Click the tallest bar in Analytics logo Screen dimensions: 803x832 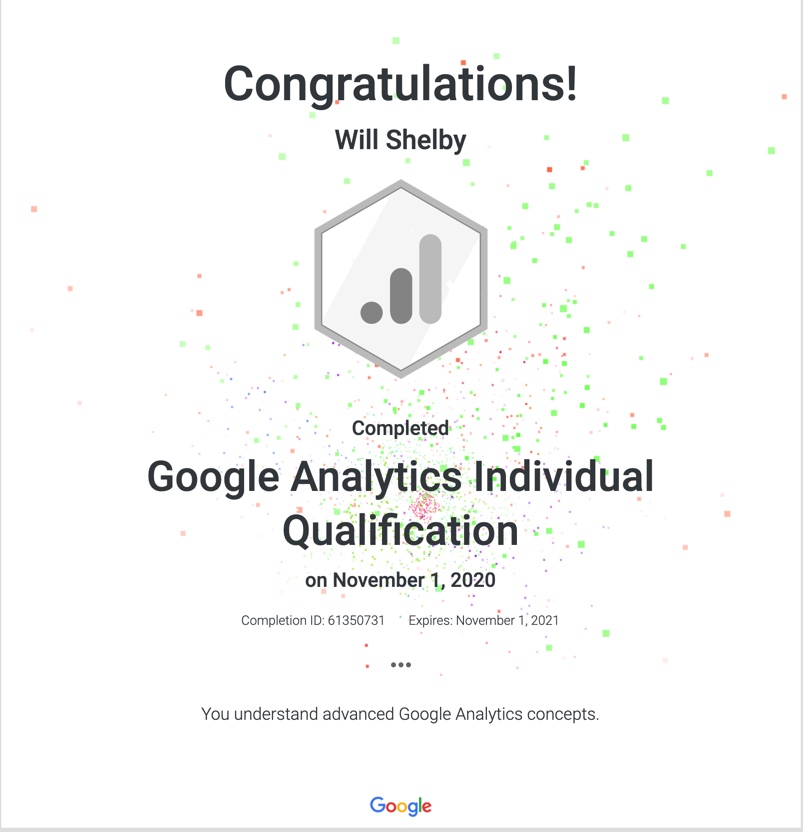pyautogui.click(x=430, y=280)
